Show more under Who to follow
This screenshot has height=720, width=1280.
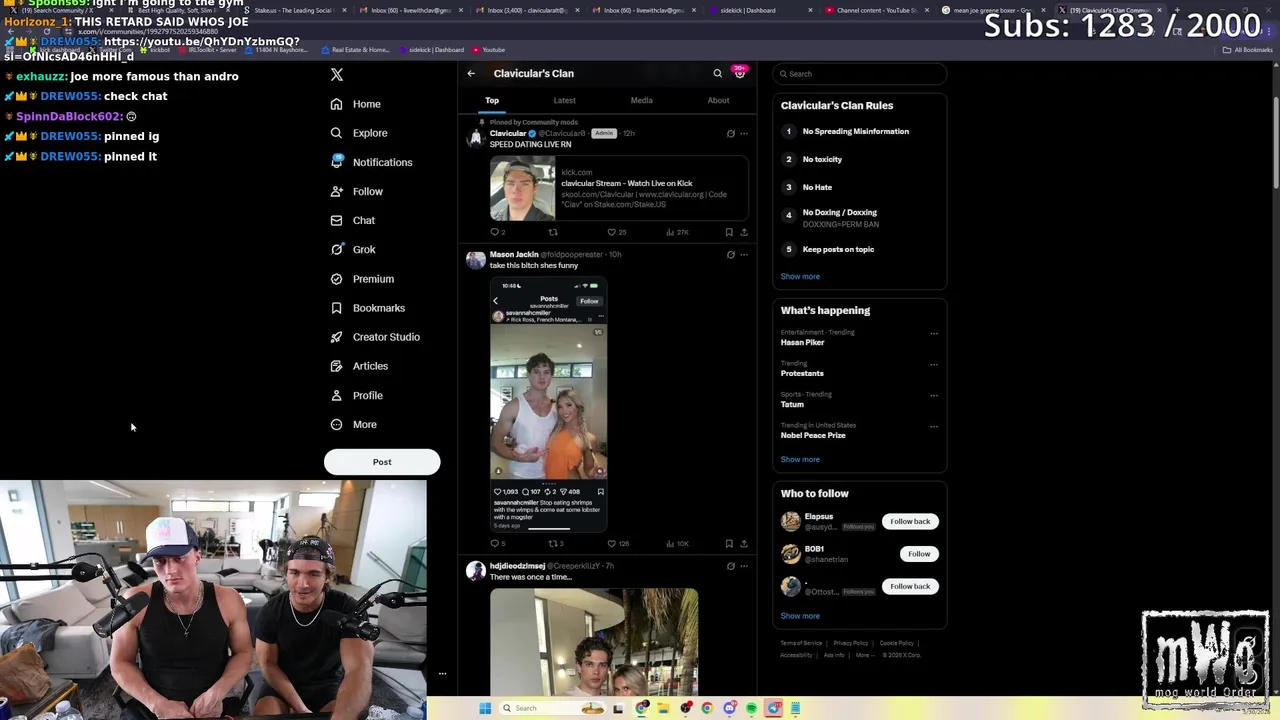pos(800,616)
